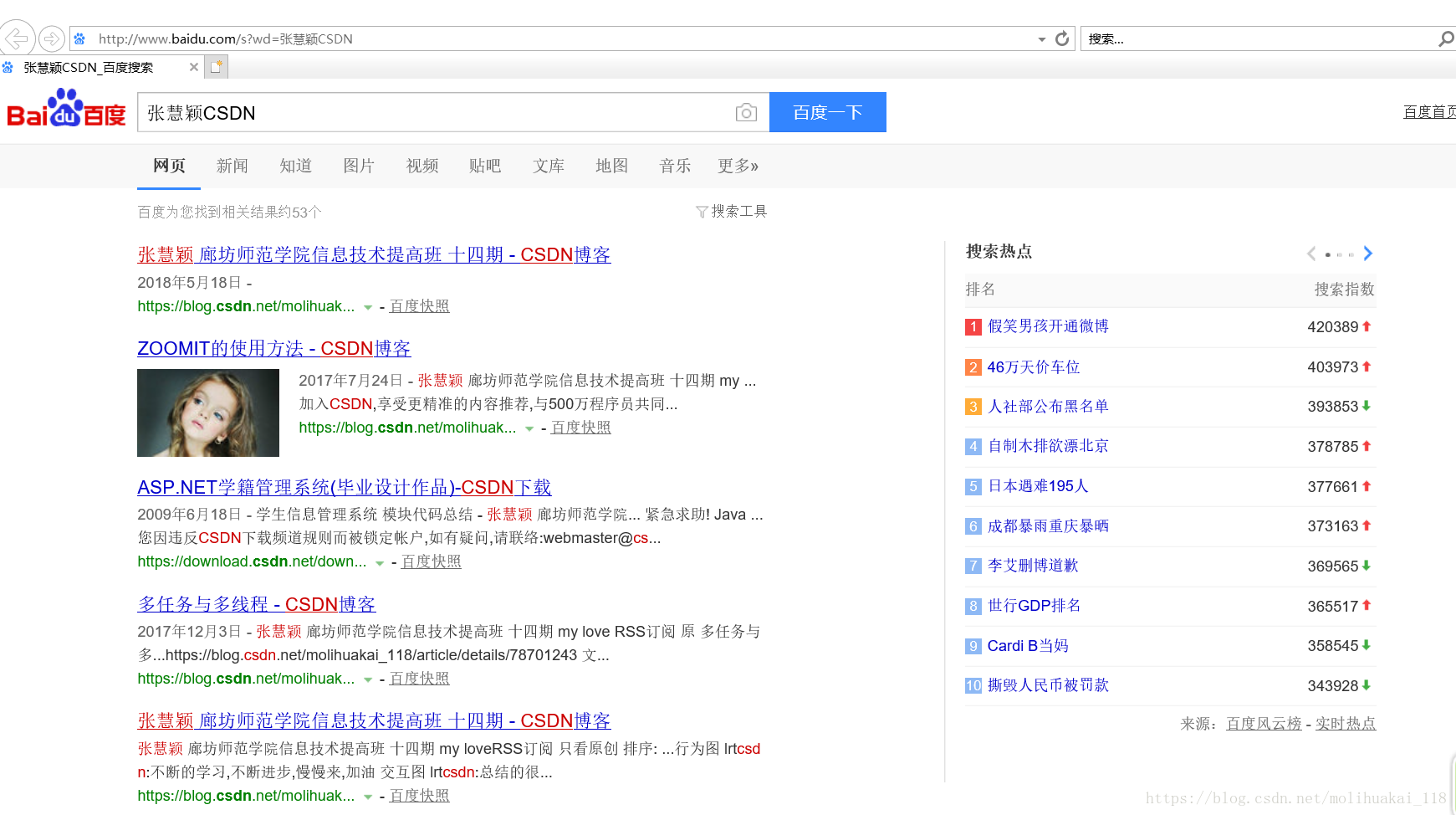Viewport: 1456px width, 815px height.
Task: Click the girl thumbnail image in ZOOMIT result
Action: click(208, 413)
